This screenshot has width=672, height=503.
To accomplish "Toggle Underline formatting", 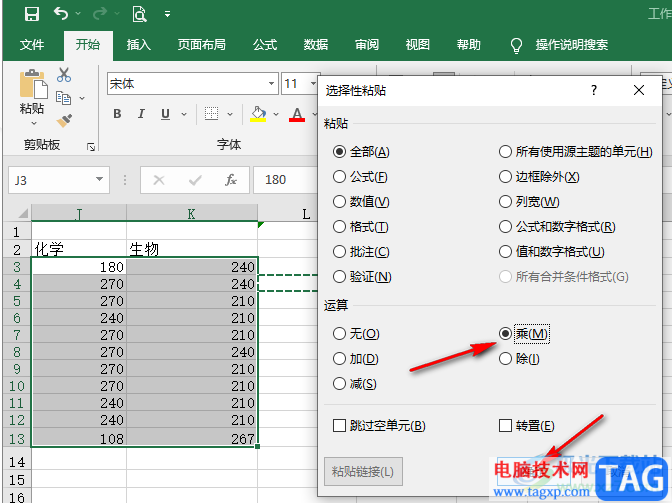I will coord(165,114).
